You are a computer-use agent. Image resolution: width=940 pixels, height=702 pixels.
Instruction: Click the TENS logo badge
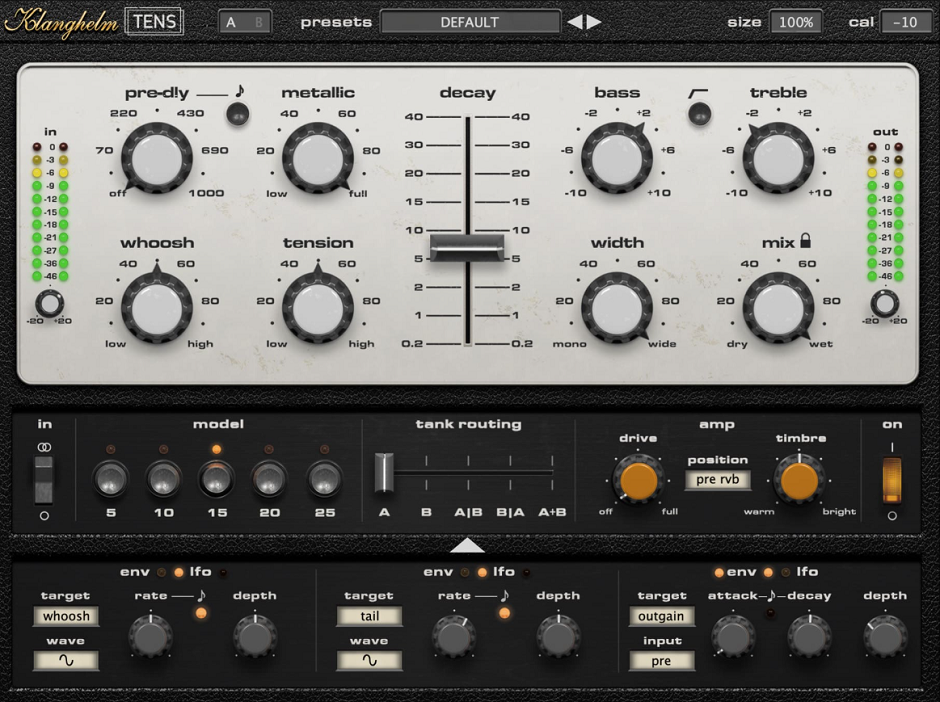tap(154, 22)
